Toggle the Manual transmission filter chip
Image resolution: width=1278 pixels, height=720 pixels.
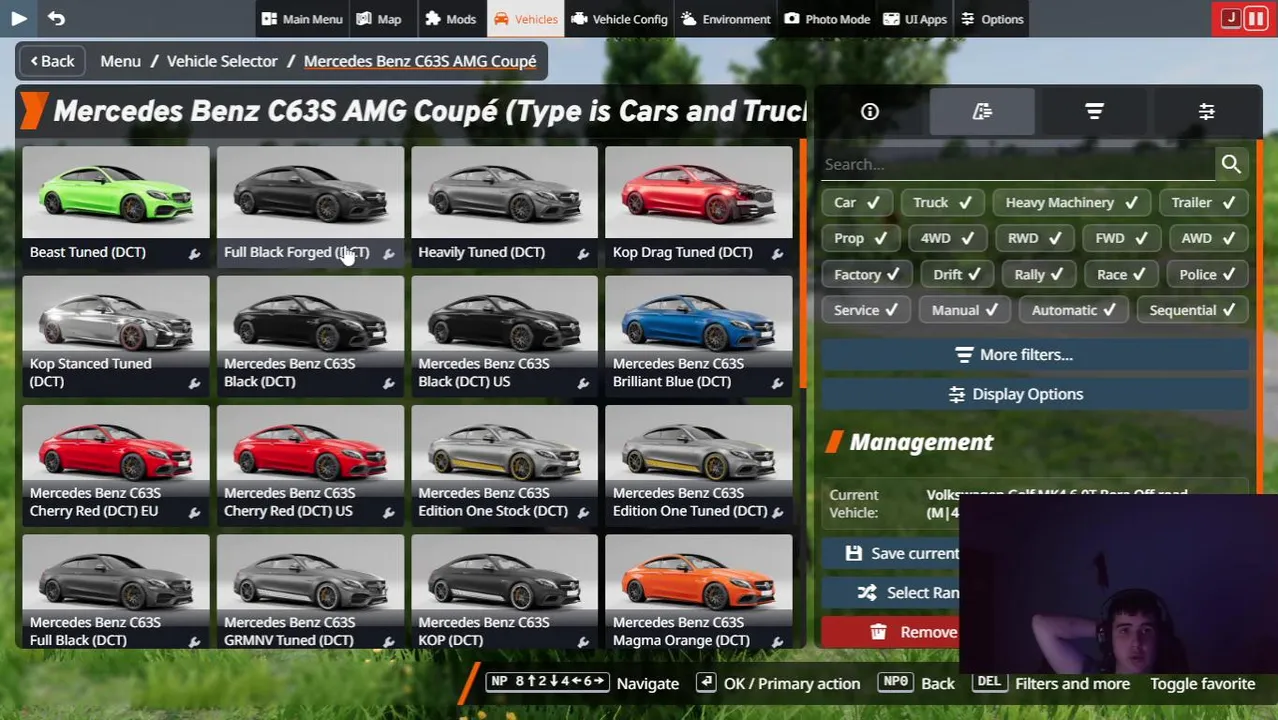point(964,310)
